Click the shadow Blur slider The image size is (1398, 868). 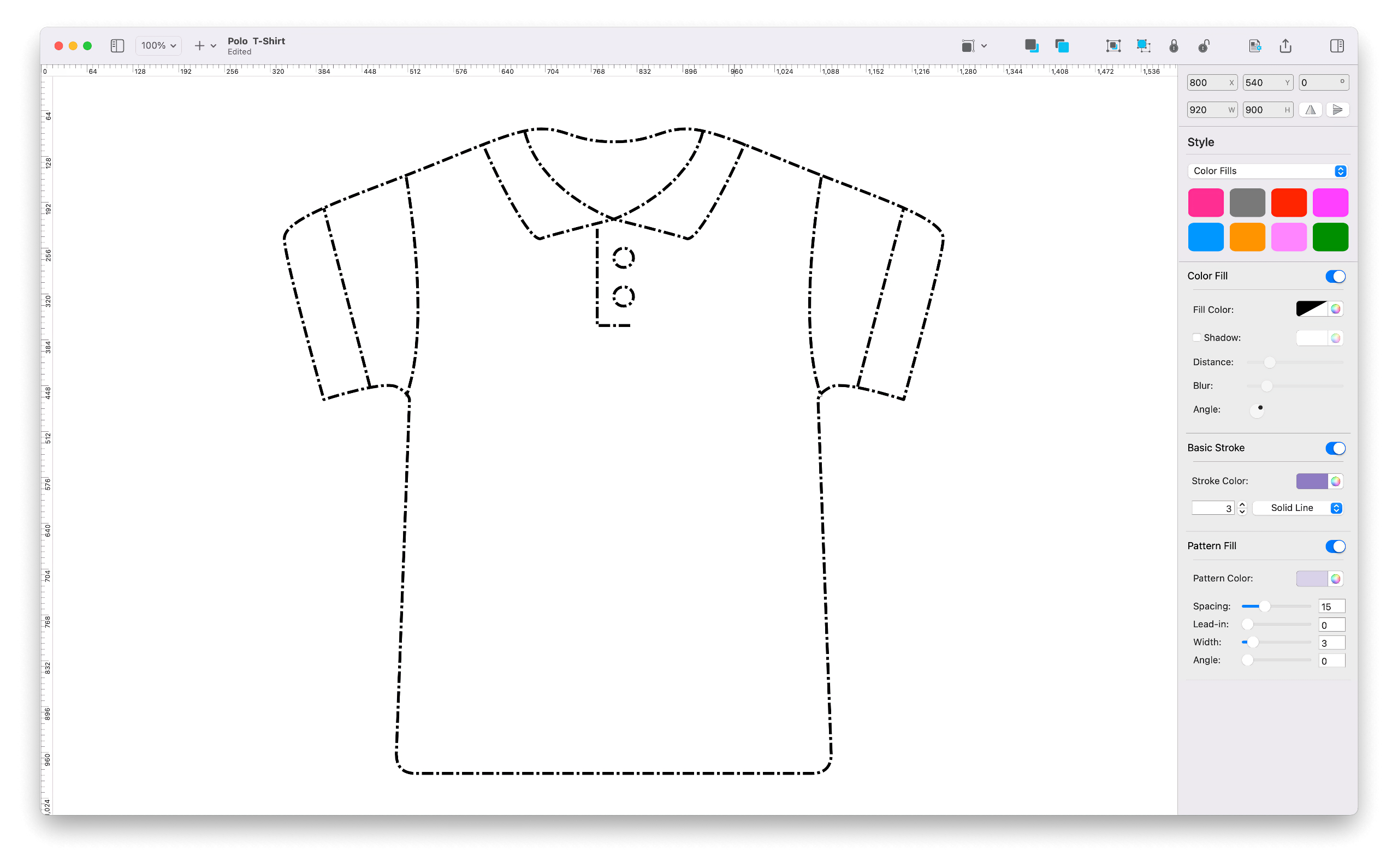tap(1295, 386)
